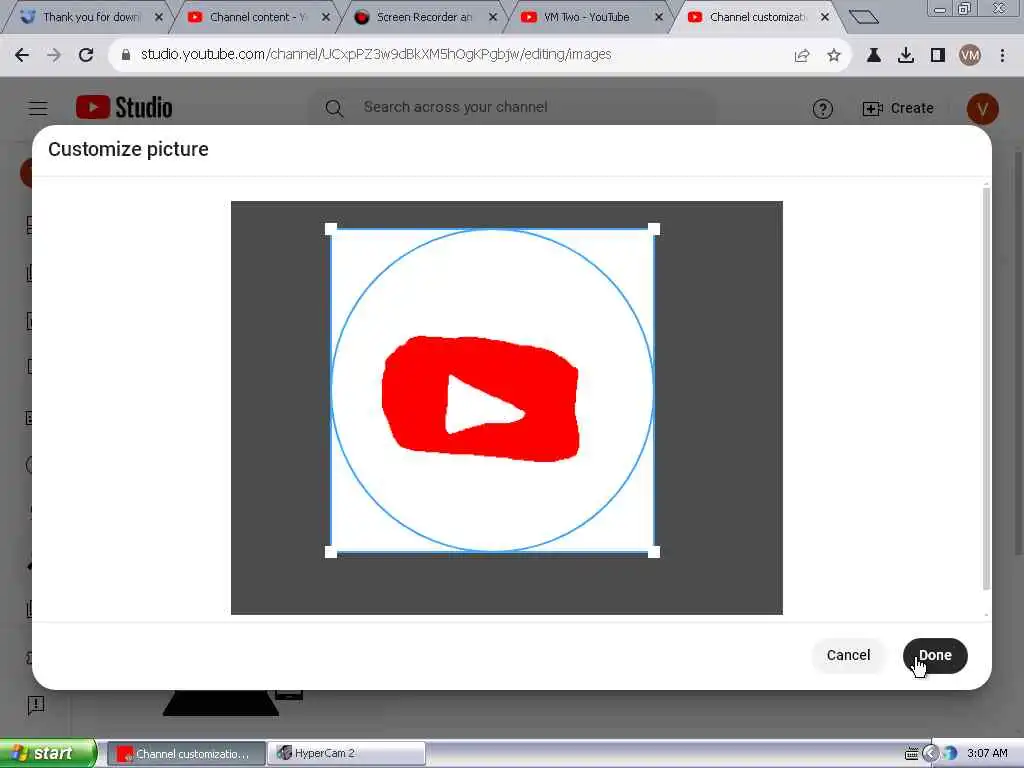This screenshot has width=1024, height=768.
Task: Click the Done button
Action: click(935, 655)
